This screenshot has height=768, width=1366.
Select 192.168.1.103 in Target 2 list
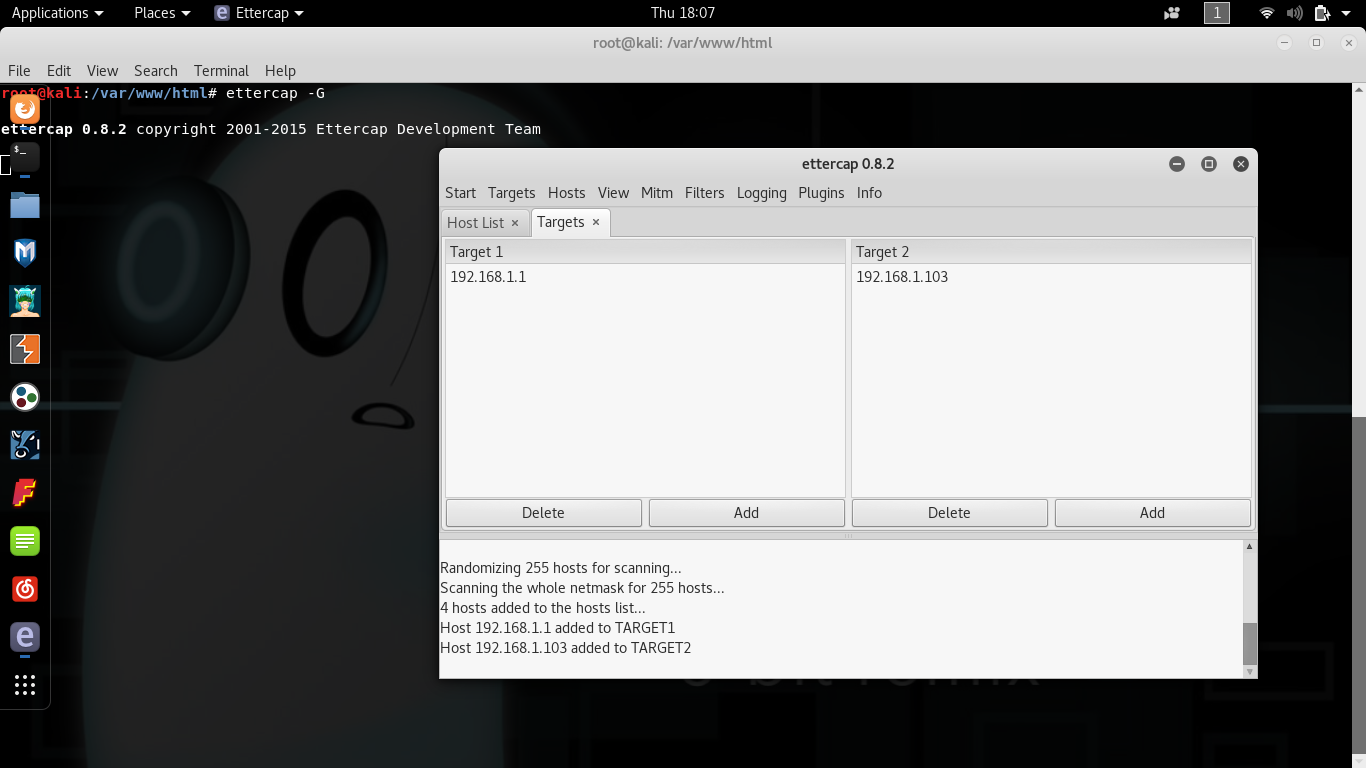point(902,277)
